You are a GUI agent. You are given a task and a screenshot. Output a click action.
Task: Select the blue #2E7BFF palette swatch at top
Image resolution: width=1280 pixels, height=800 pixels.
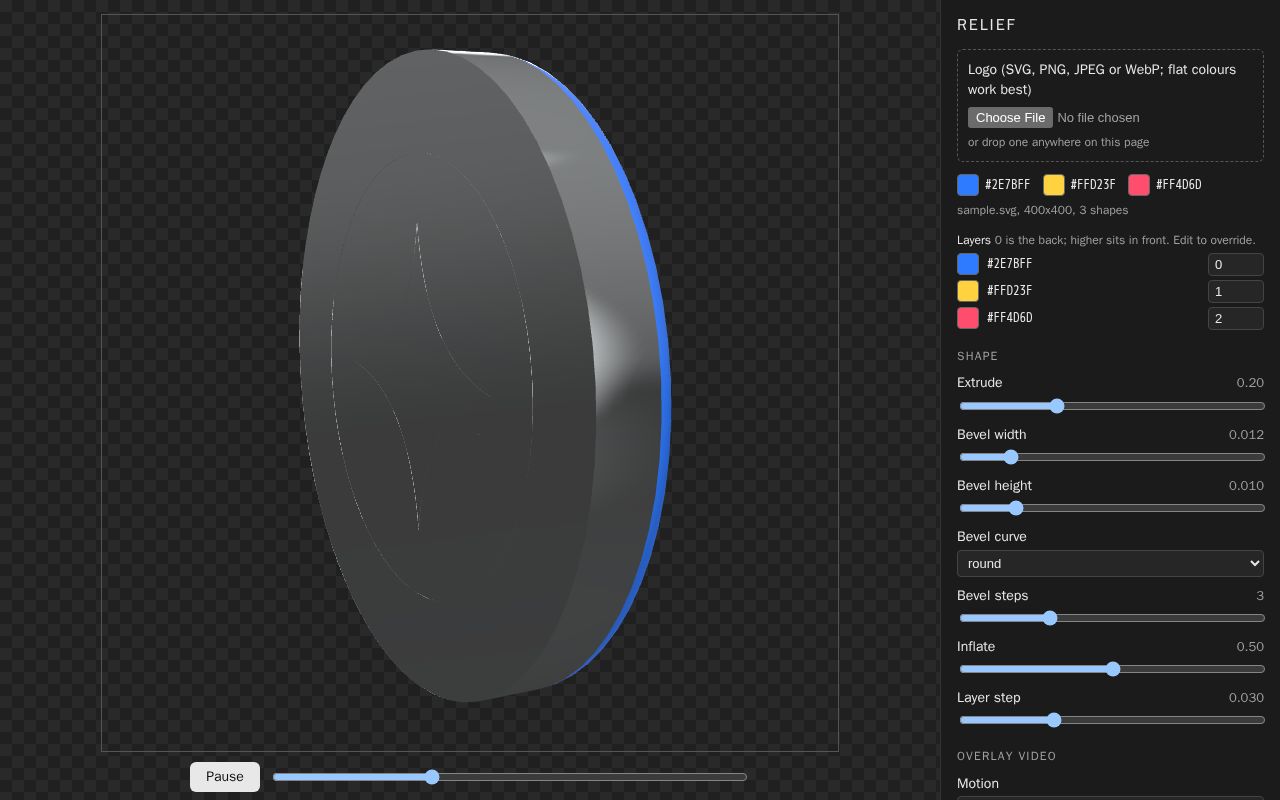tap(968, 185)
